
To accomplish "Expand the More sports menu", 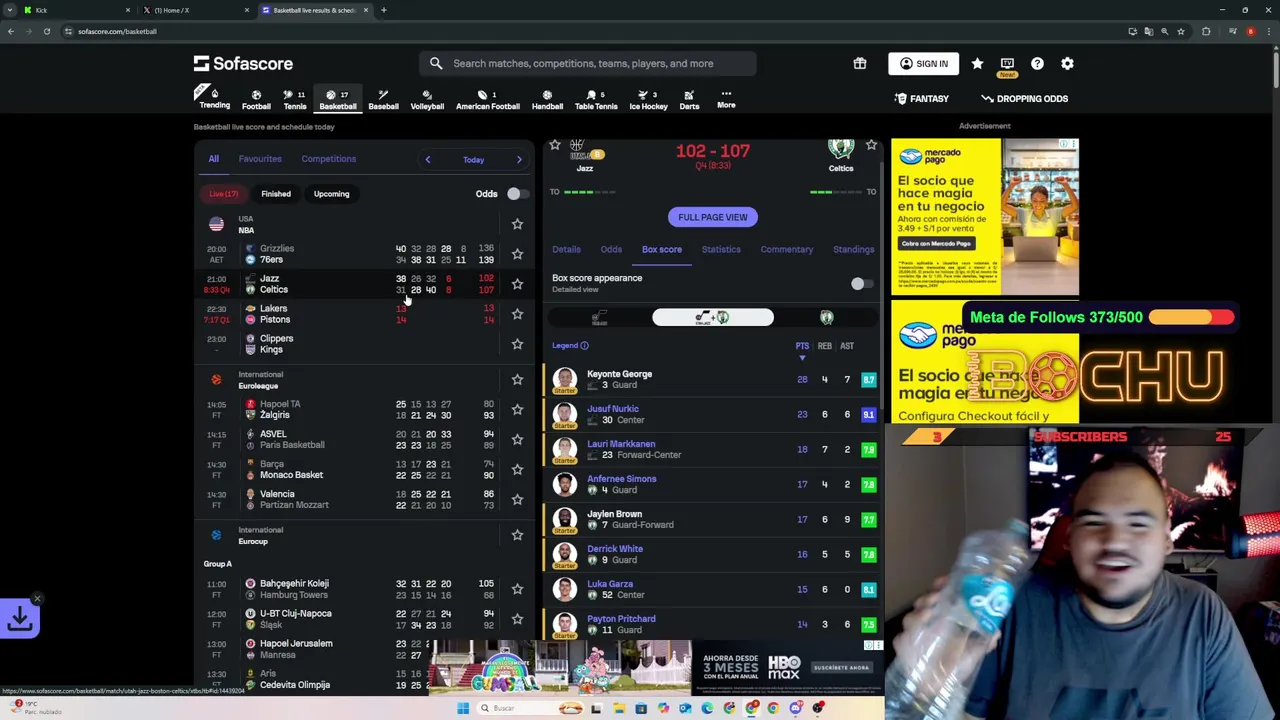I will pos(726,99).
